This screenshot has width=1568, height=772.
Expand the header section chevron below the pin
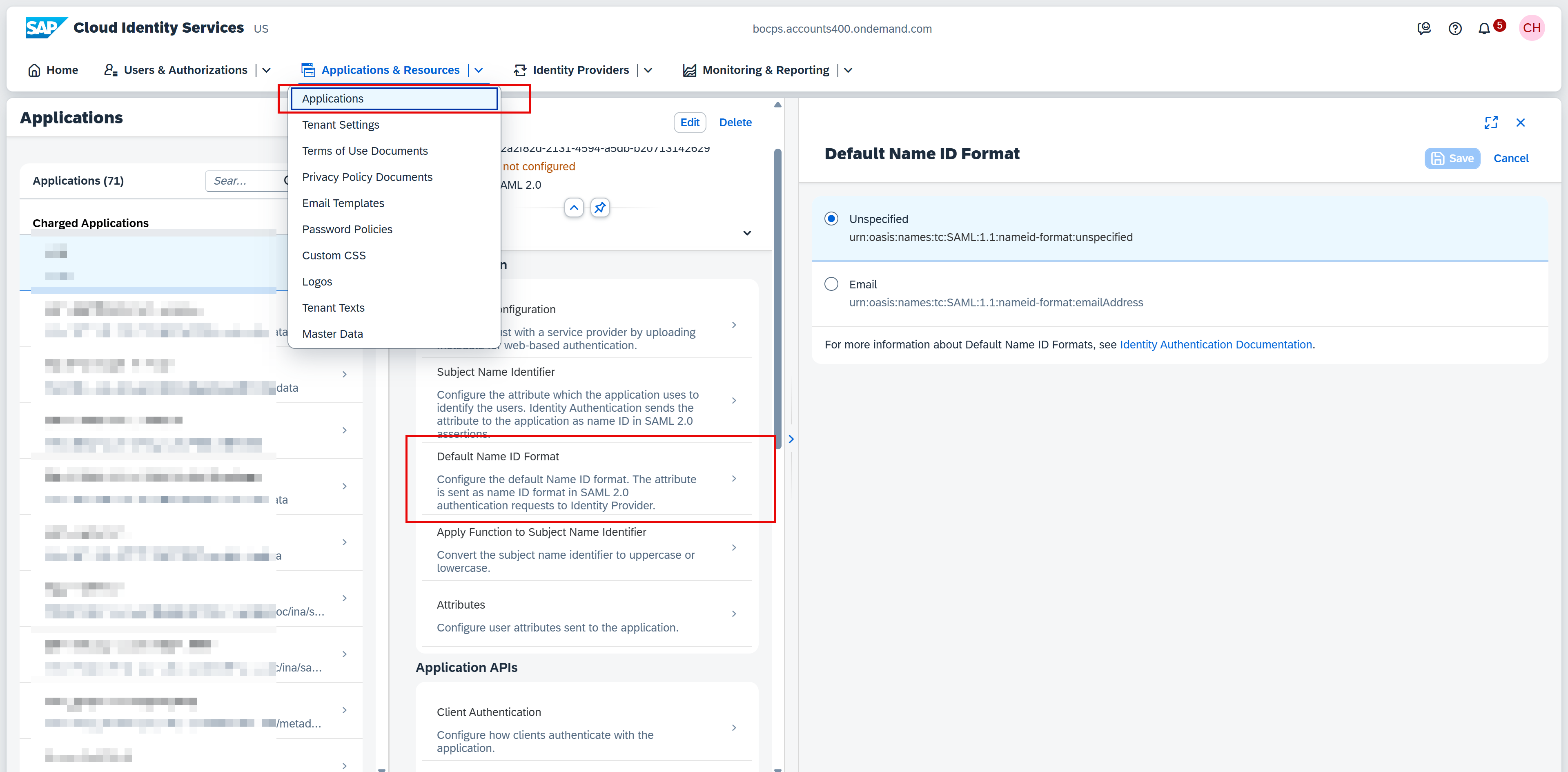(747, 233)
